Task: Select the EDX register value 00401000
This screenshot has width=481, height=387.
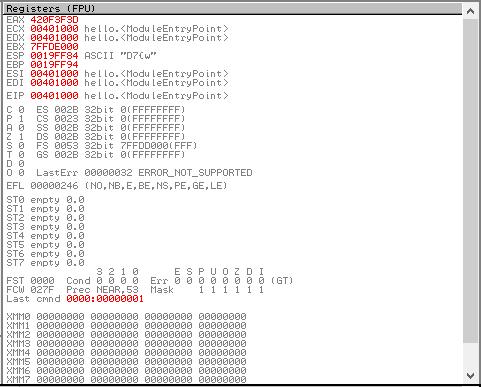Action: (x=54, y=38)
